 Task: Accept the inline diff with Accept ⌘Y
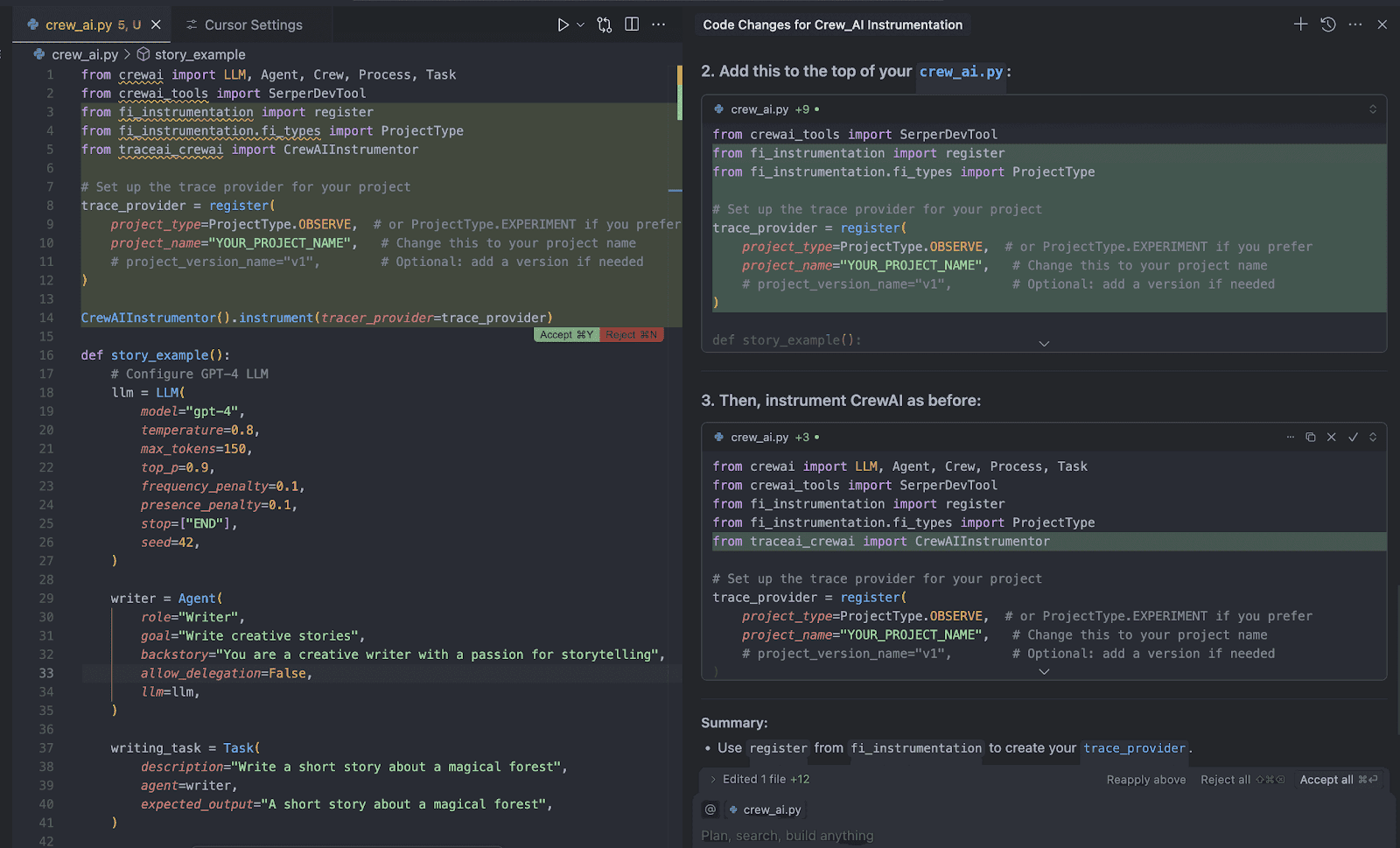(566, 335)
